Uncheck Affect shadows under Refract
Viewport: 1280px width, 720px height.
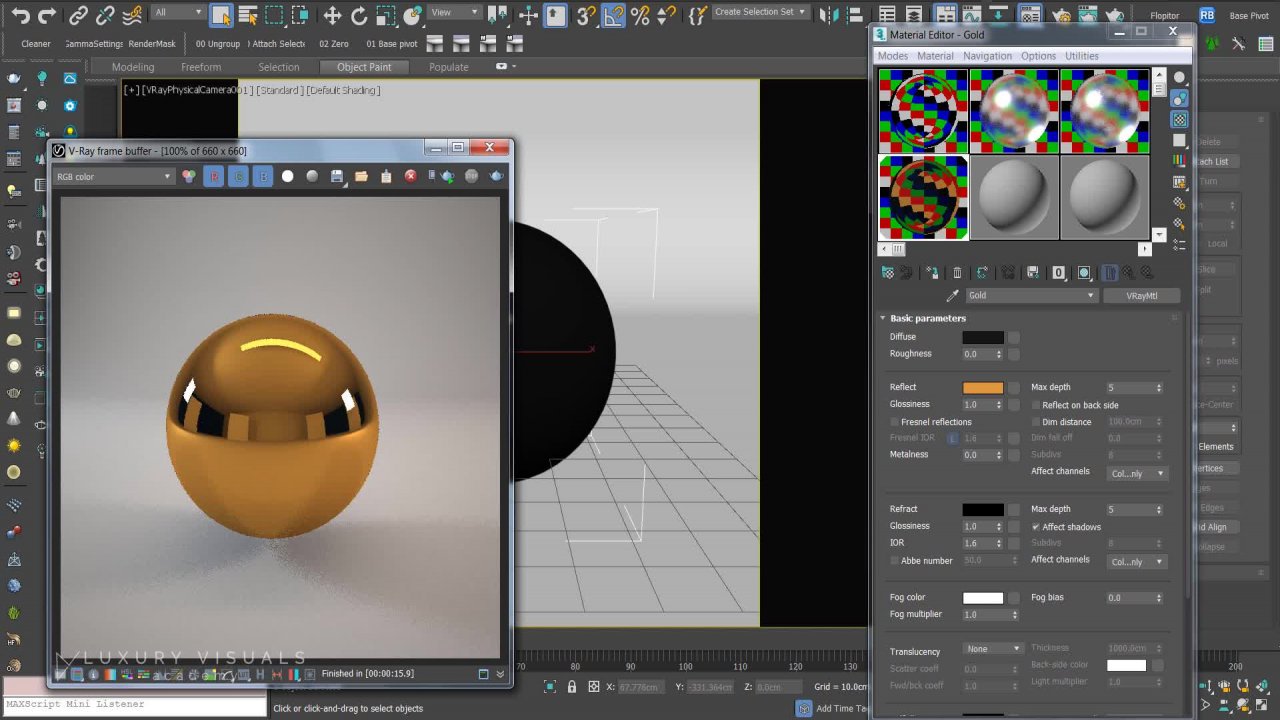[1036, 527]
